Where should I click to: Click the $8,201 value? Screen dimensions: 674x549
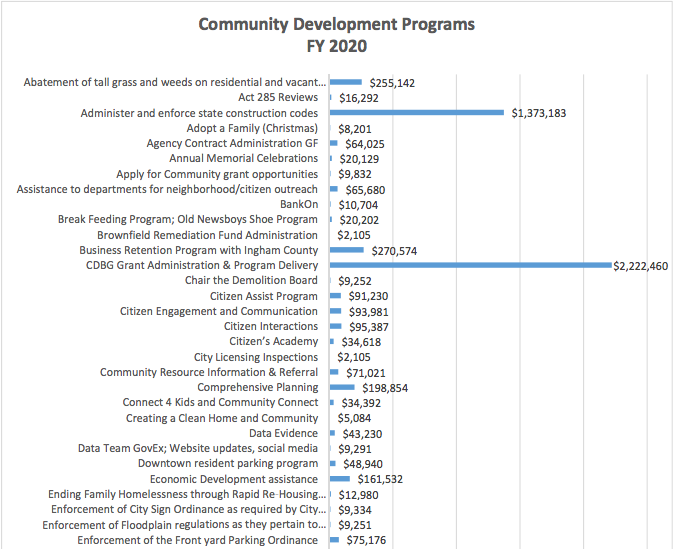[x=355, y=129]
